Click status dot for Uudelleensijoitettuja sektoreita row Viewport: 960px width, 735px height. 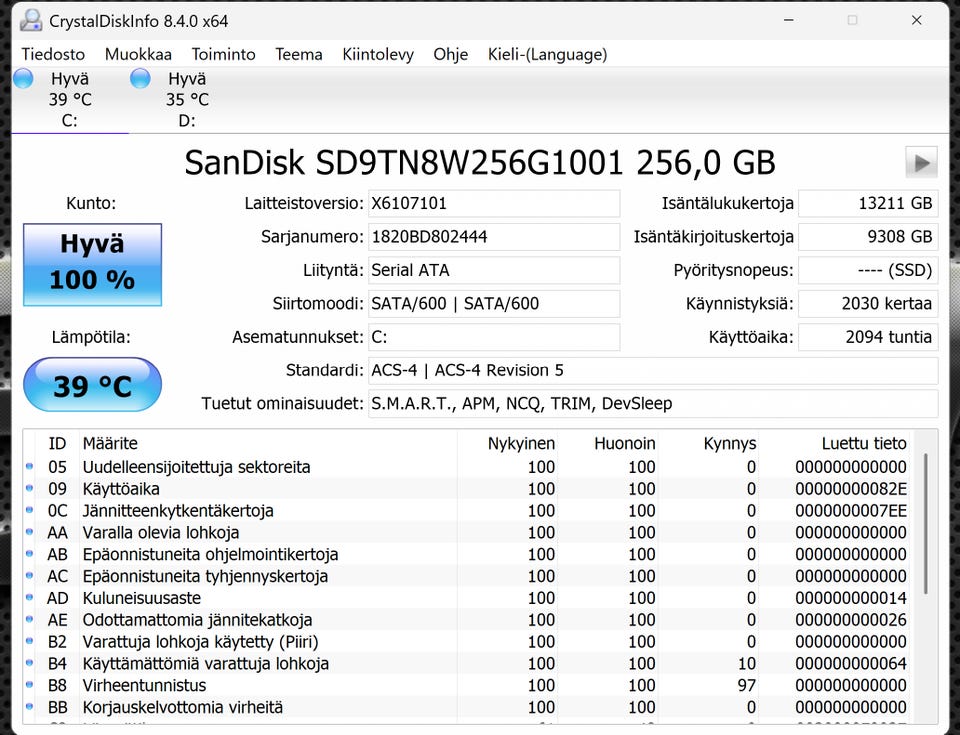[x=29, y=467]
